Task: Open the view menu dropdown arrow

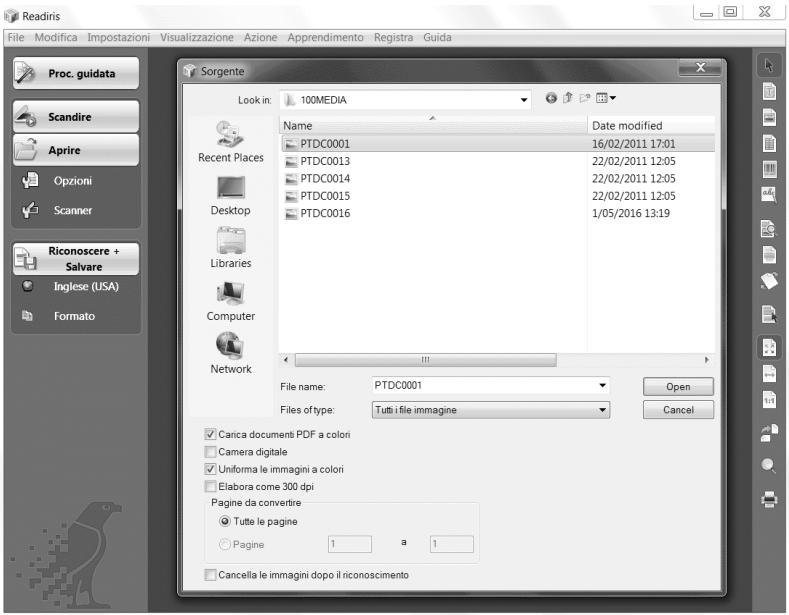Action: click(612, 98)
